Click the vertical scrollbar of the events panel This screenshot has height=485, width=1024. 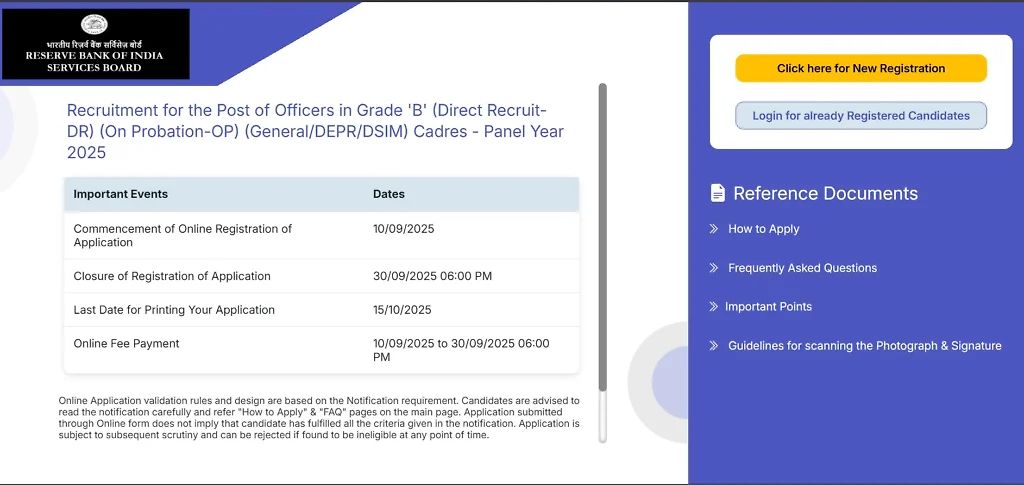pos(603,262)
